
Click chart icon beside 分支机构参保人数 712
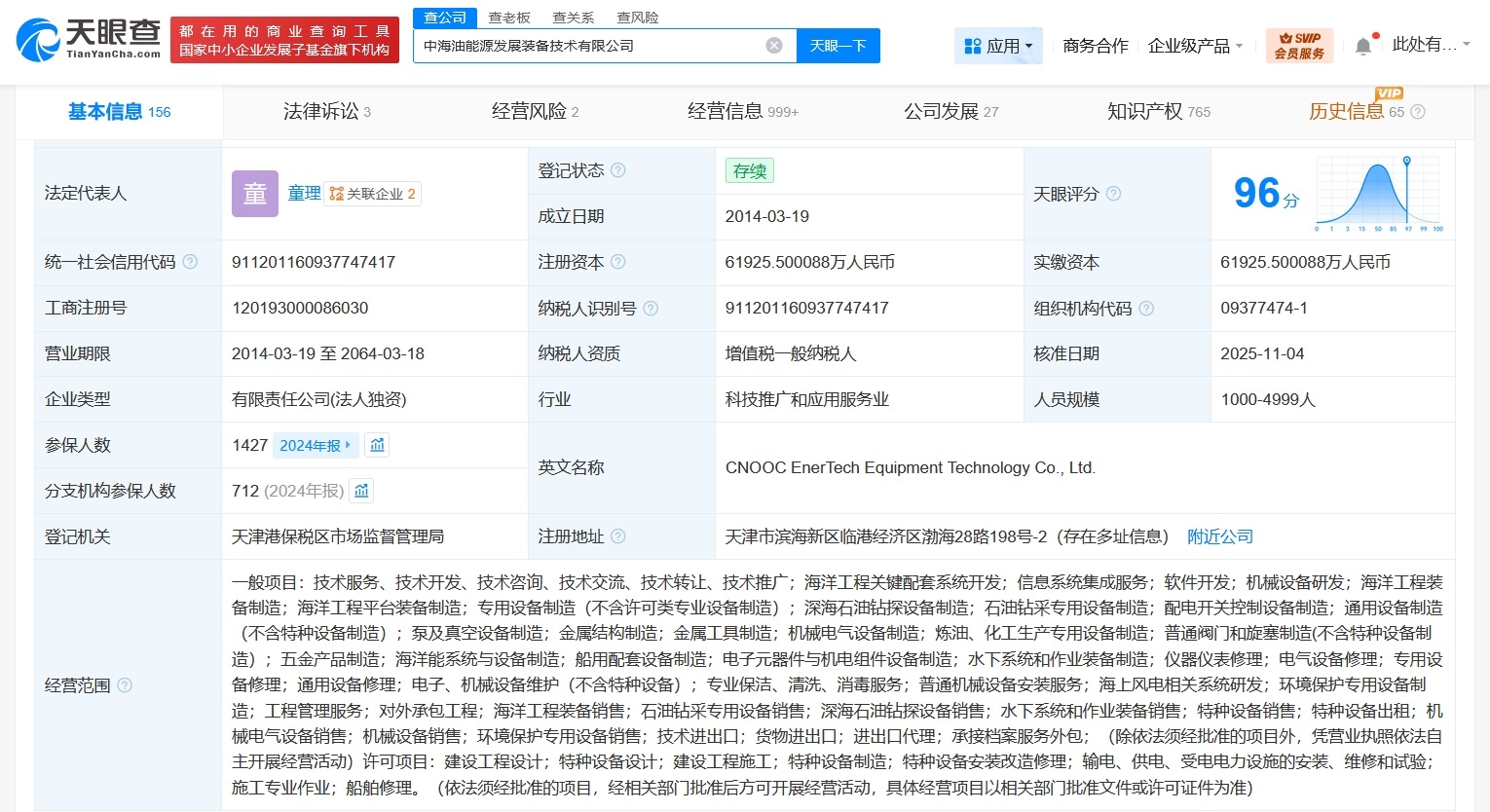(361, 491)
